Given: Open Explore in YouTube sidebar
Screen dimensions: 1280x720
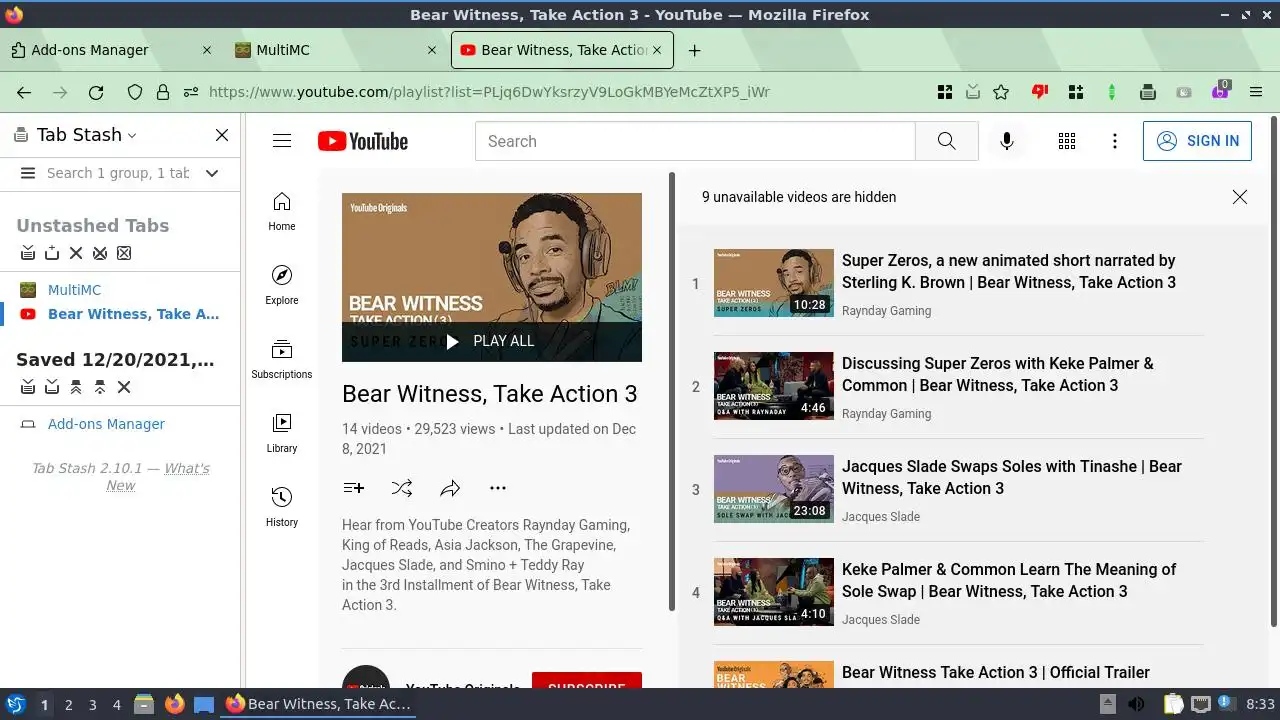Looking at the screenshot, I should click(282, 285).
